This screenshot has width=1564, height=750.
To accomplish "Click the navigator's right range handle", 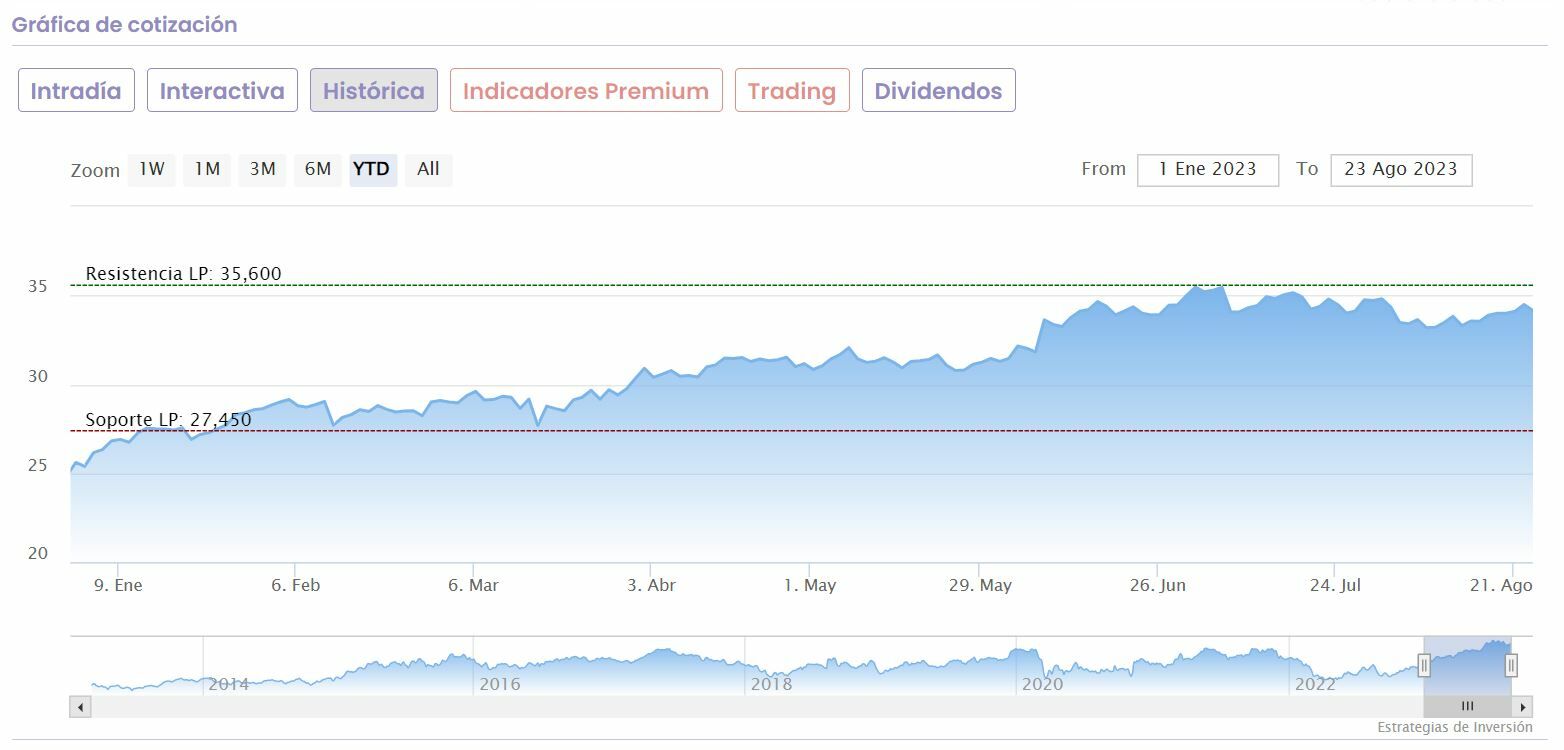I will pyautogui.click(x=1511, y=665).
